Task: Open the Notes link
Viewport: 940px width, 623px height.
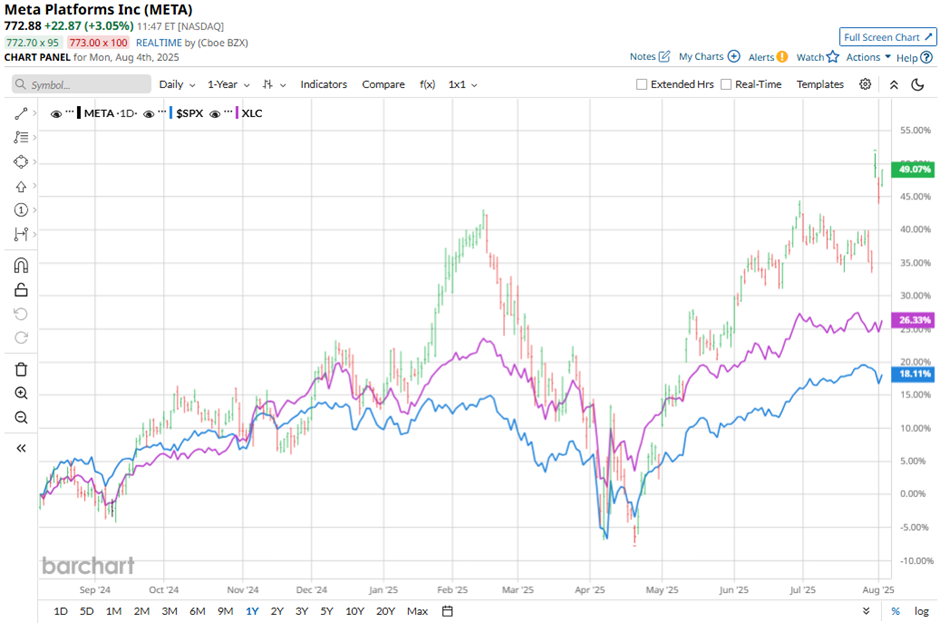Action: click(643, 56)
